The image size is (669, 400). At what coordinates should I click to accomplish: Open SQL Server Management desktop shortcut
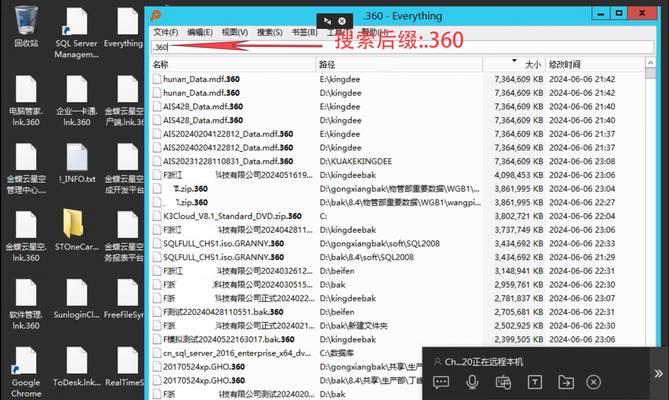click(76, 32)
